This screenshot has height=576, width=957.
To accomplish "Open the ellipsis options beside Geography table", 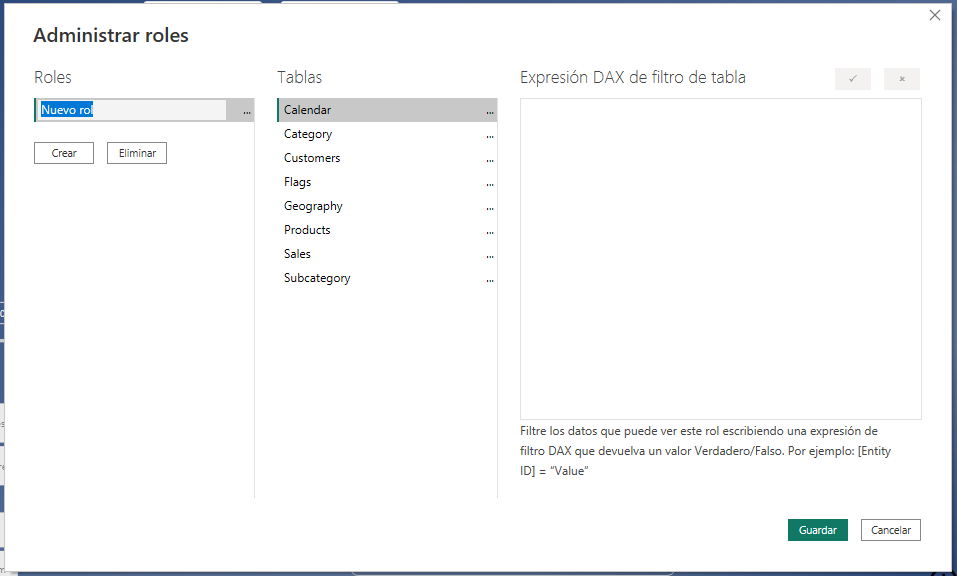I will tap(490, 207).
